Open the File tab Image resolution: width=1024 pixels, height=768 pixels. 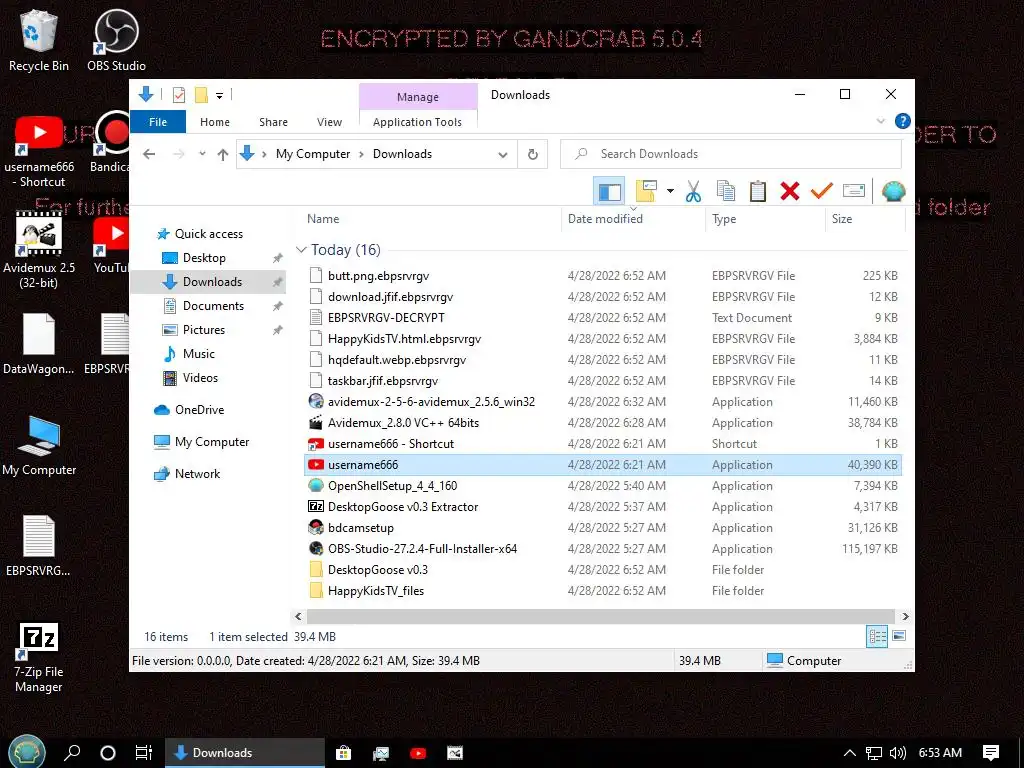[158, 122]
